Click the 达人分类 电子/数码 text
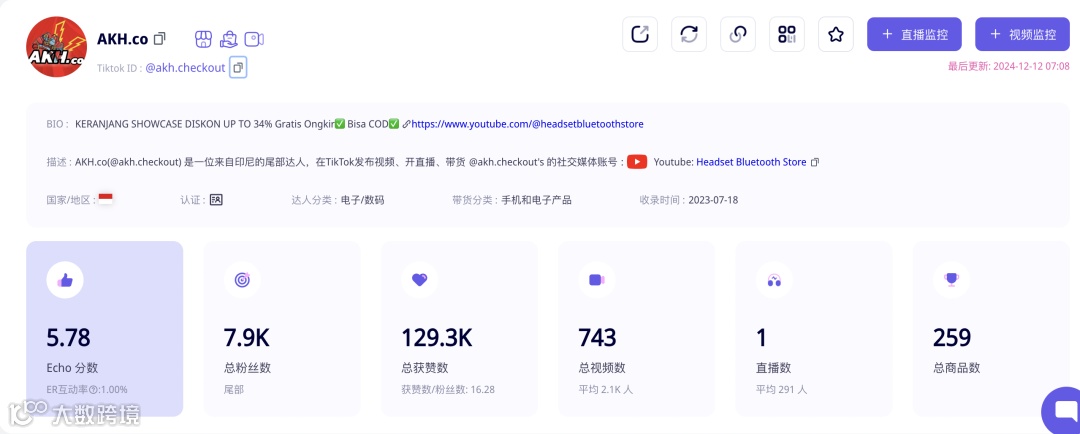This screenshot has height=434, width=1080. click(338, 200)
